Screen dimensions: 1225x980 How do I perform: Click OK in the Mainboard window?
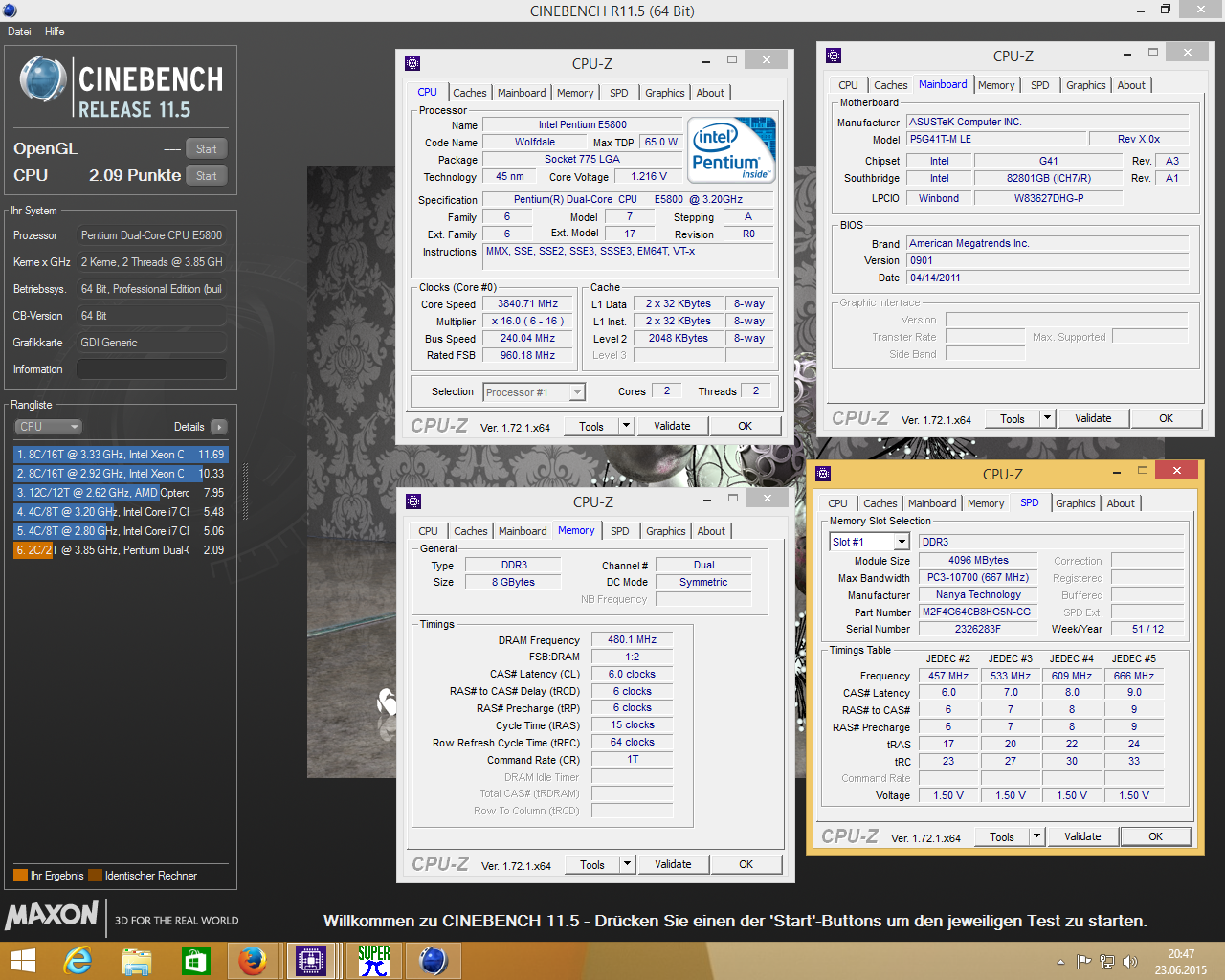coord(1166,418)
